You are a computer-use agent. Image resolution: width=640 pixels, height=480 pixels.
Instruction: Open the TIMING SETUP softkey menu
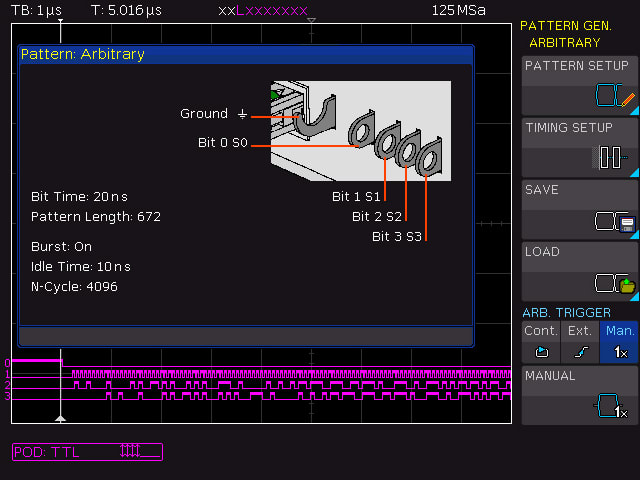coord(580,148)
